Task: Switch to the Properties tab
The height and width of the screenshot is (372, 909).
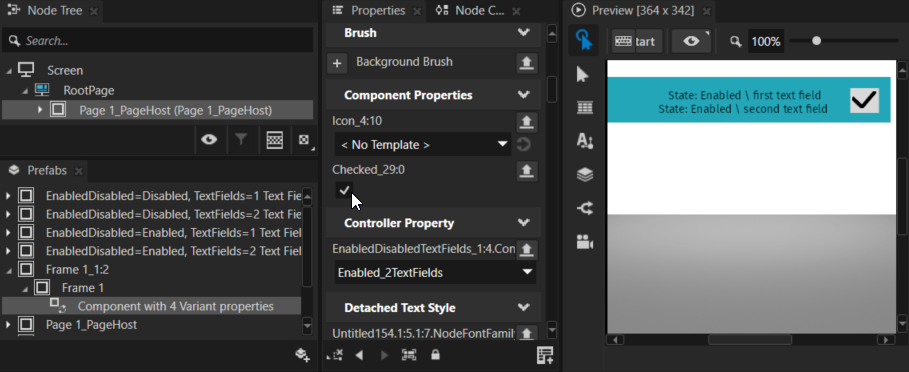Action: click(377, 10)
